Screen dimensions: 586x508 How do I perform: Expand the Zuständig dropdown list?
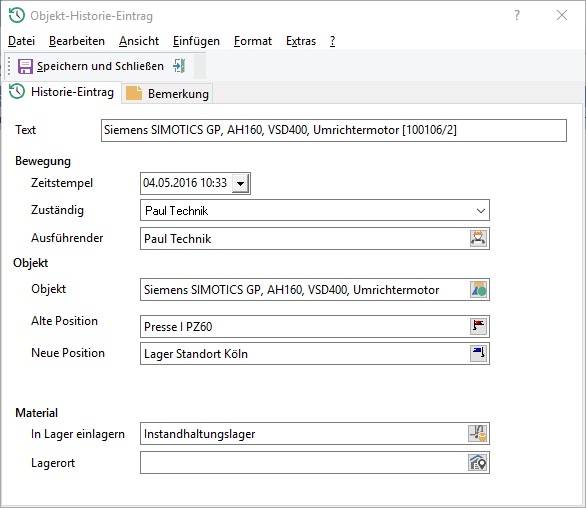[x=481, y=211]
